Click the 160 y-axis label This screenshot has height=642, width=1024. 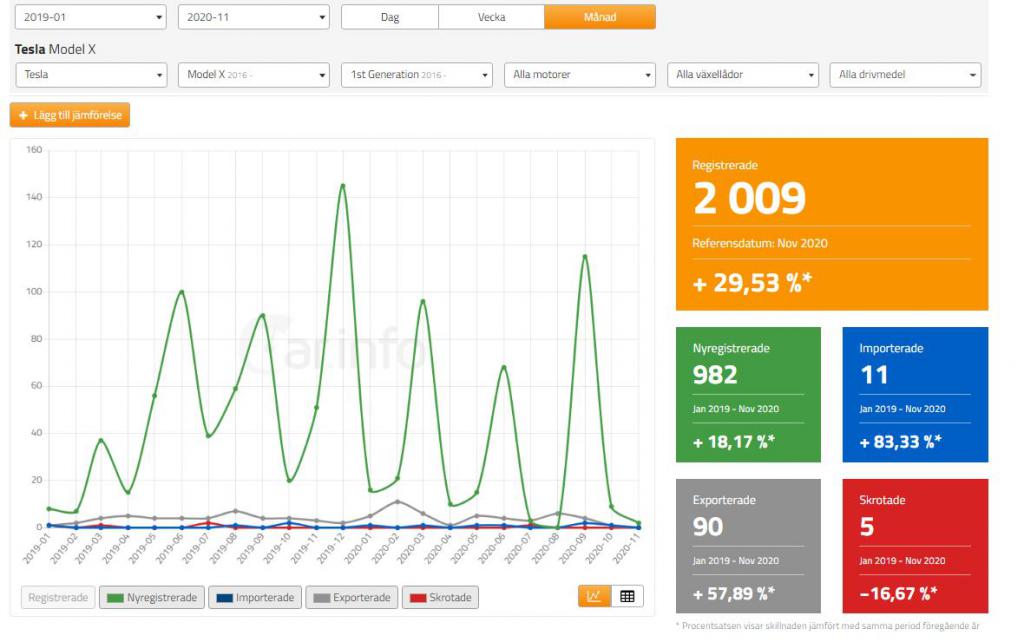pos(34,150)
